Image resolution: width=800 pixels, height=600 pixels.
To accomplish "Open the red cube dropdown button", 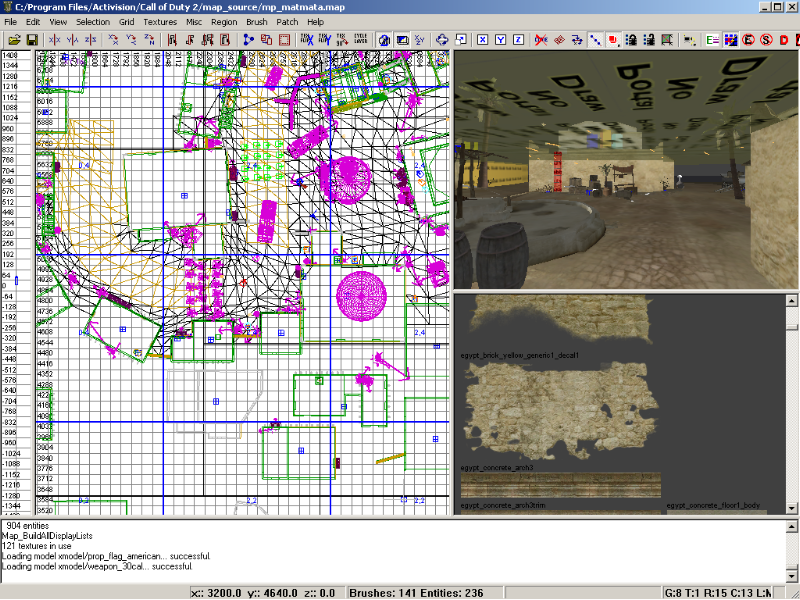I will click(x=613, y=40).
